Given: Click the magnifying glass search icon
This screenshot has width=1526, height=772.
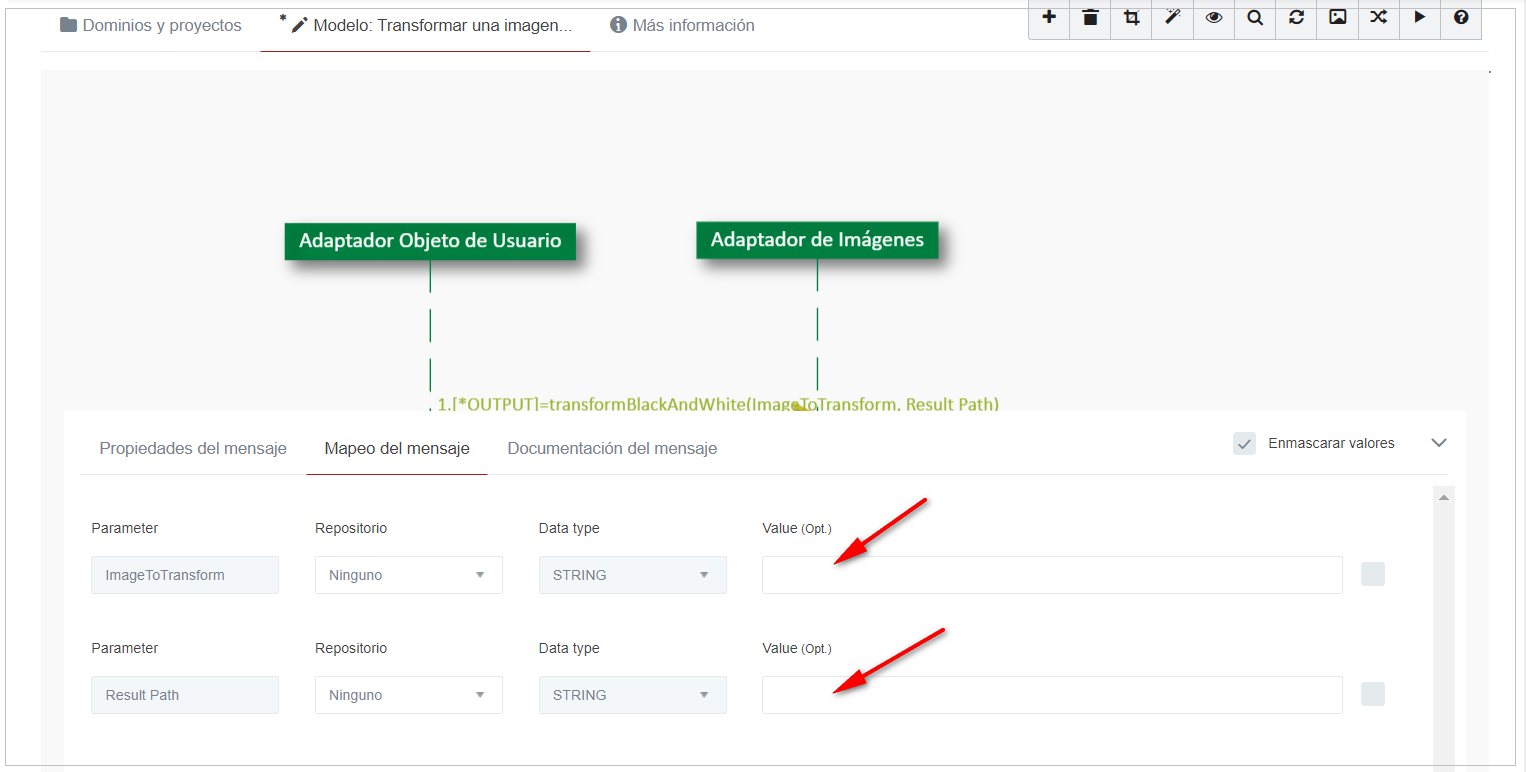Looking at the screenshot, I should click(x=1255, y=18).
